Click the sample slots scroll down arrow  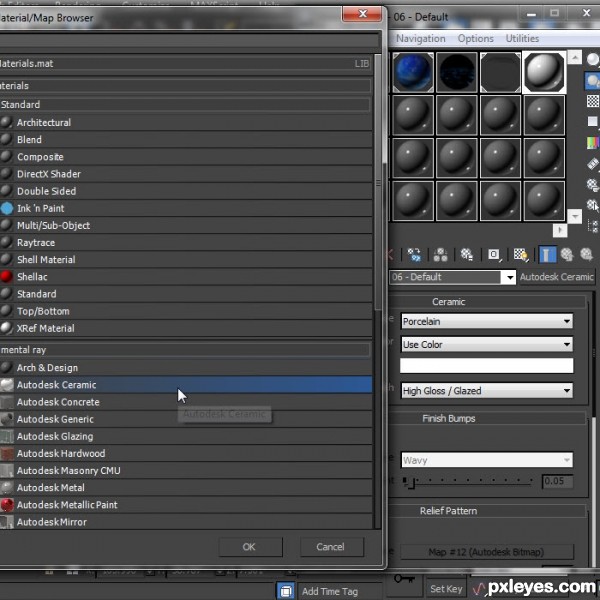click(x=574, y=216)
